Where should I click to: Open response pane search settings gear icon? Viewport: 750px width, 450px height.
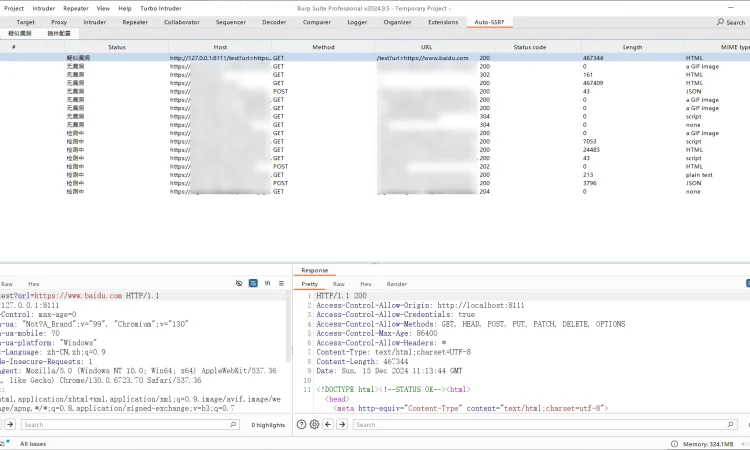pos(314,424)
